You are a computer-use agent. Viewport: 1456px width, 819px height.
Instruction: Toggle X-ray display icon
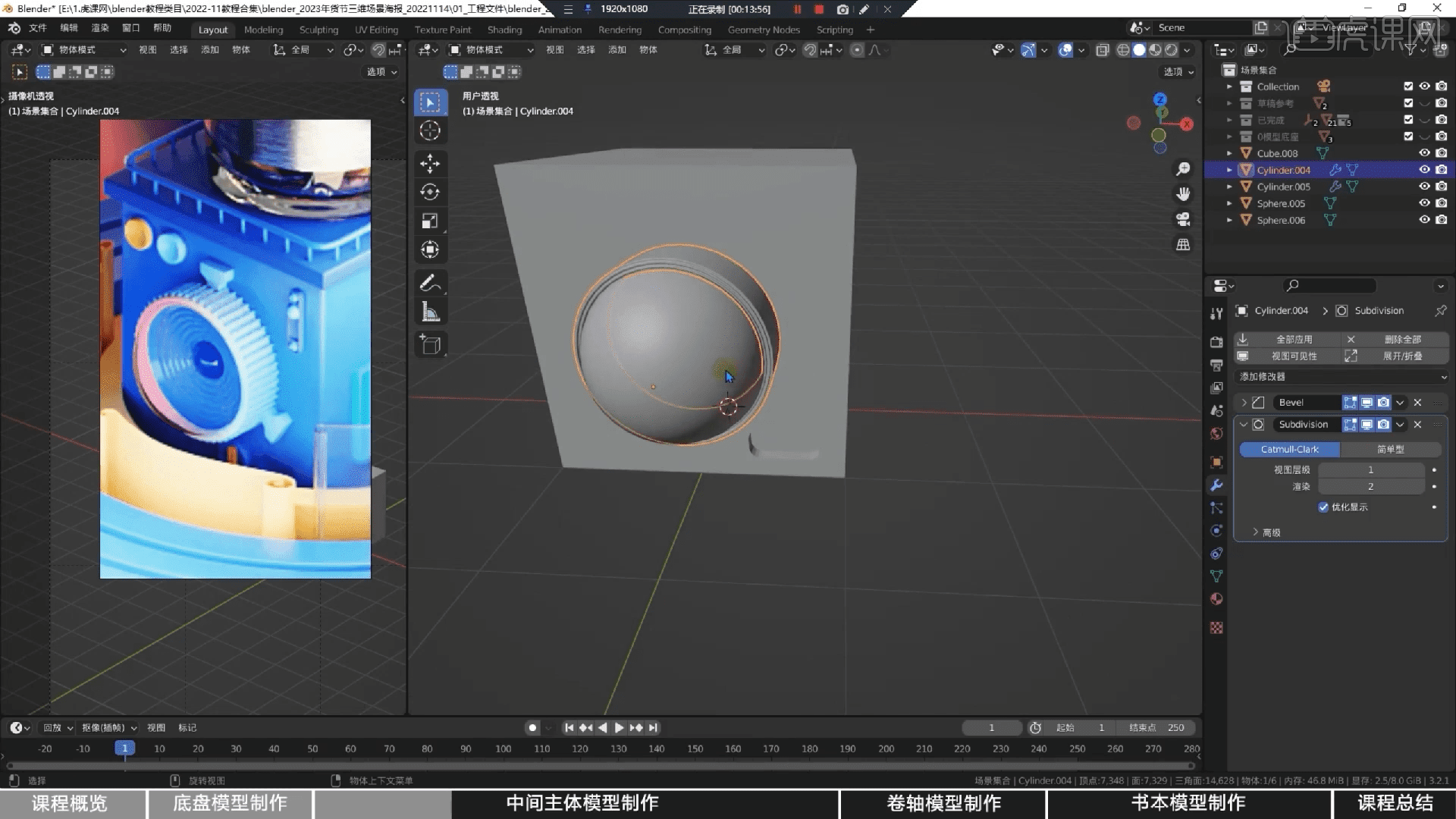tap(1102, 50)
